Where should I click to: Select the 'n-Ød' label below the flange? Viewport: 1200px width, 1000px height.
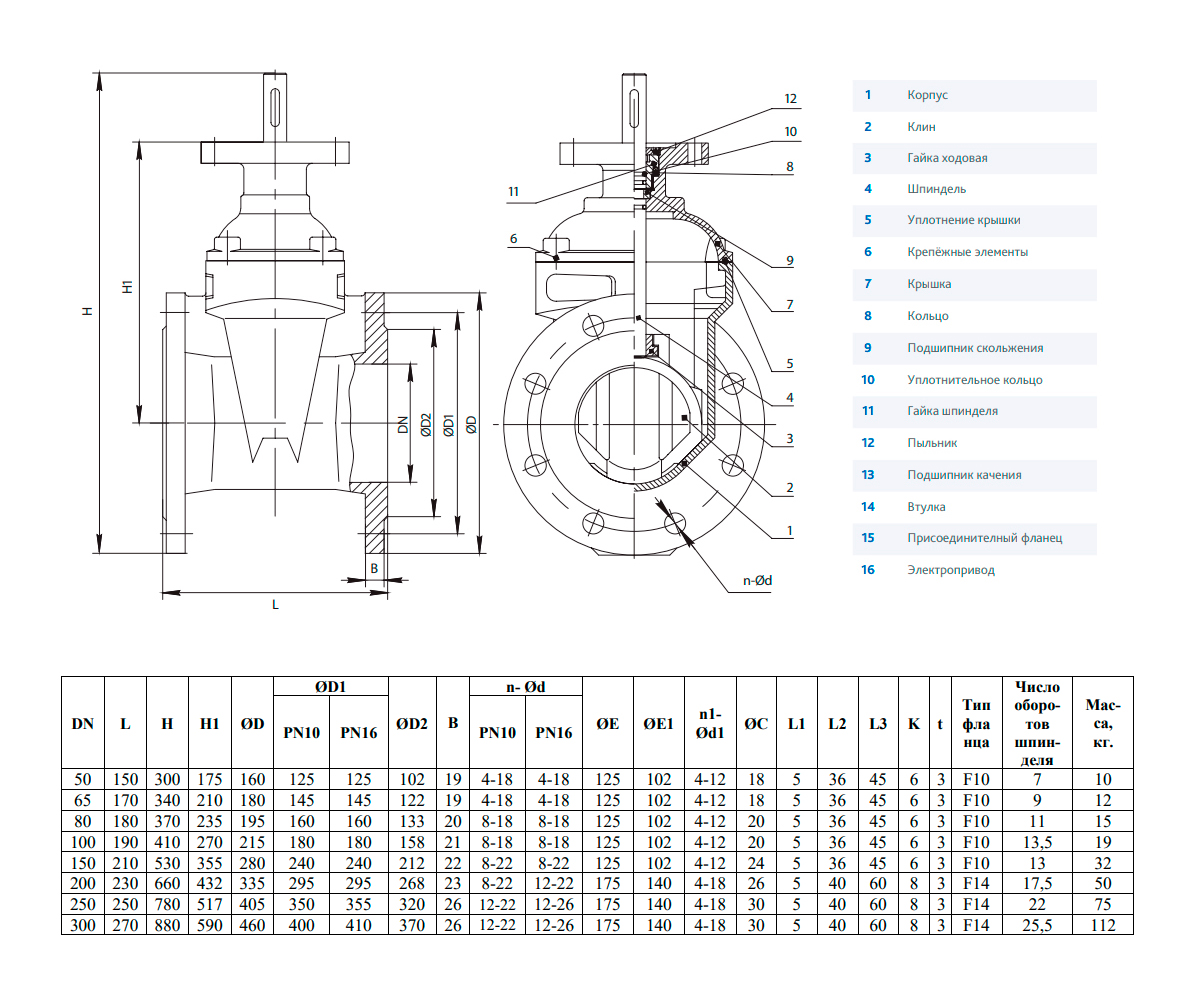click(x=757, y=581)
